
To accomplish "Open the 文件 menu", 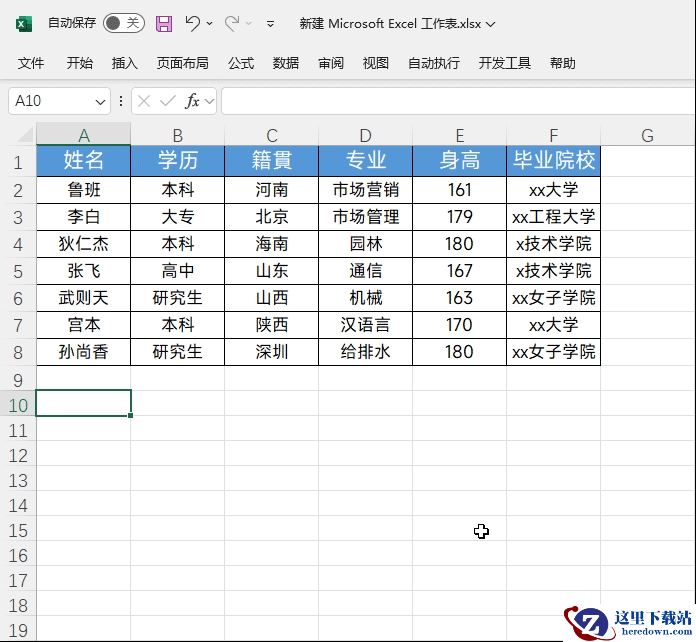I will tap(31, 63).
